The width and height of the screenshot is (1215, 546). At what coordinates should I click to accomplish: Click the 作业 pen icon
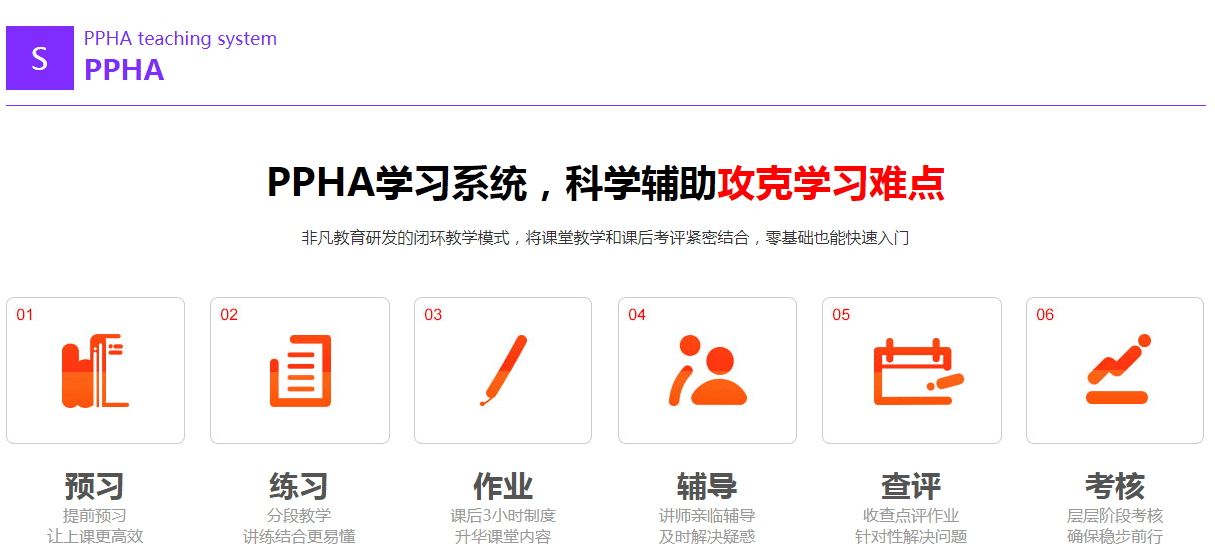coord(503,370)
